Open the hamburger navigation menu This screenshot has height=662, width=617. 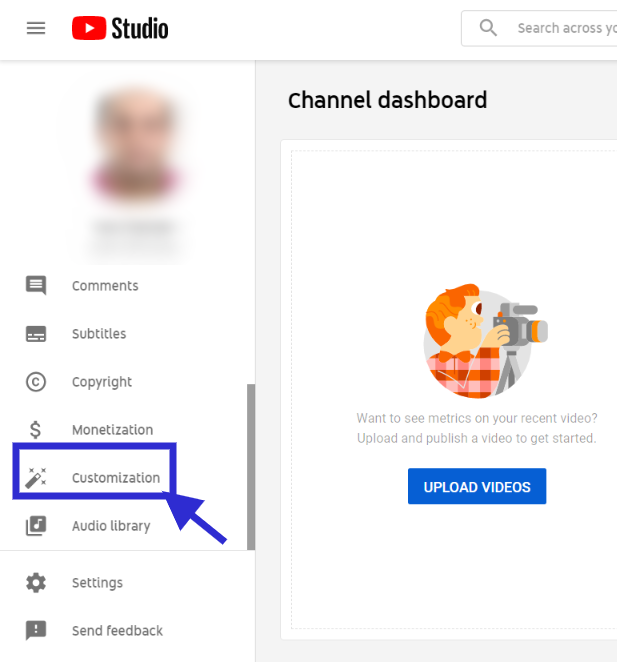click(36, 28)
